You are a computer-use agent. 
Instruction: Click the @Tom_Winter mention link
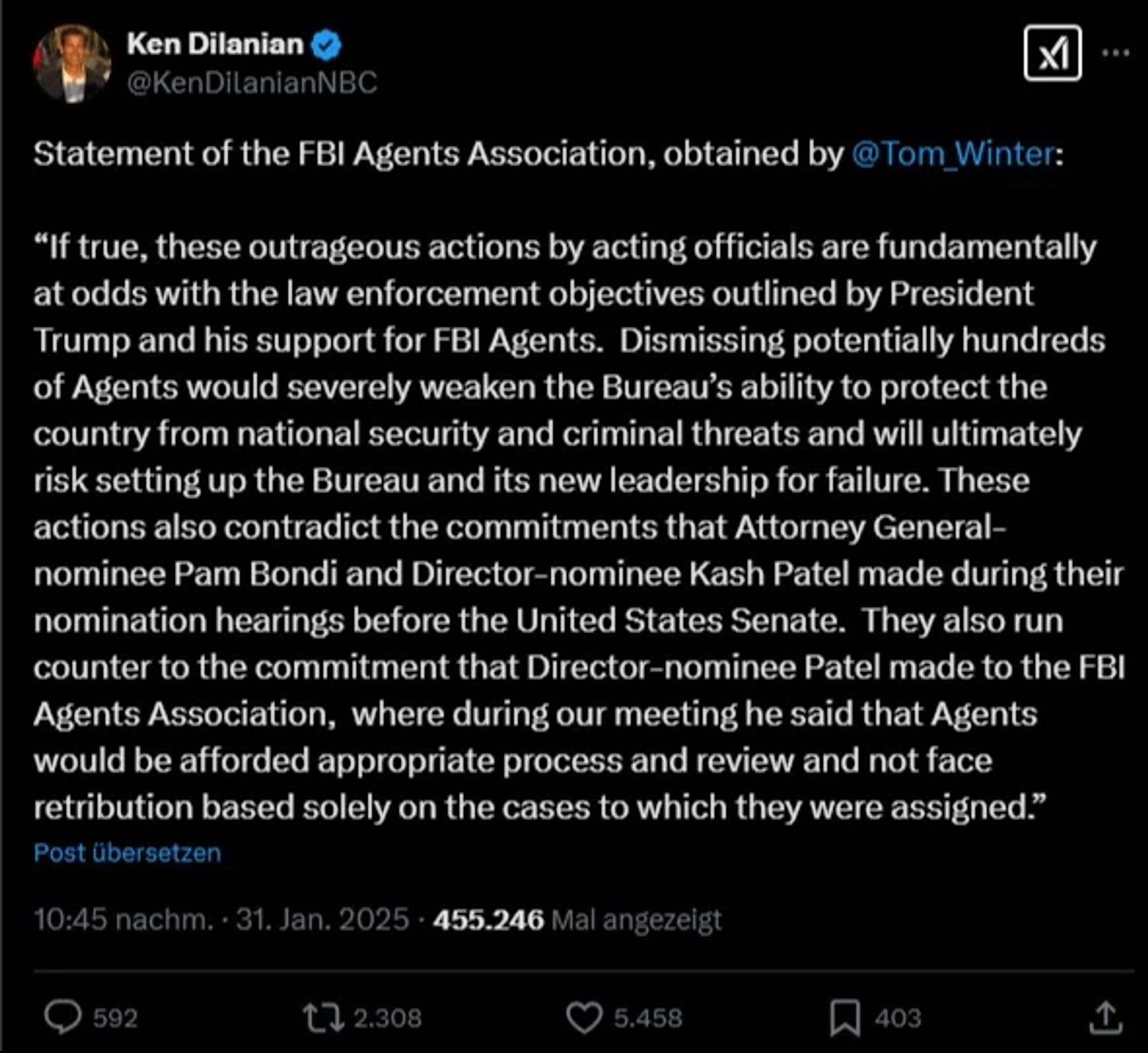click(x=952, y=154)
